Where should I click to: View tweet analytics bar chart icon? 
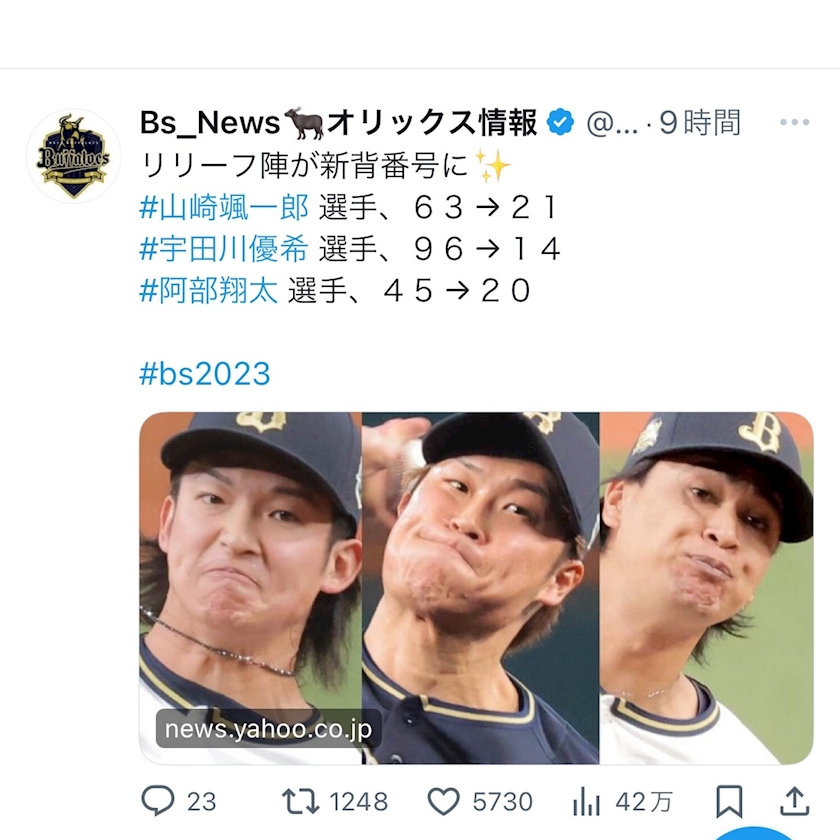(586, 802)
